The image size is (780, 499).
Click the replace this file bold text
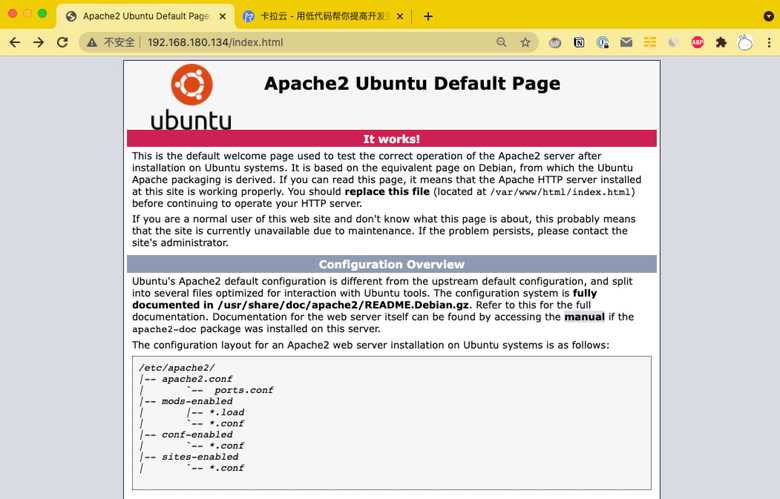coord(387,192)
